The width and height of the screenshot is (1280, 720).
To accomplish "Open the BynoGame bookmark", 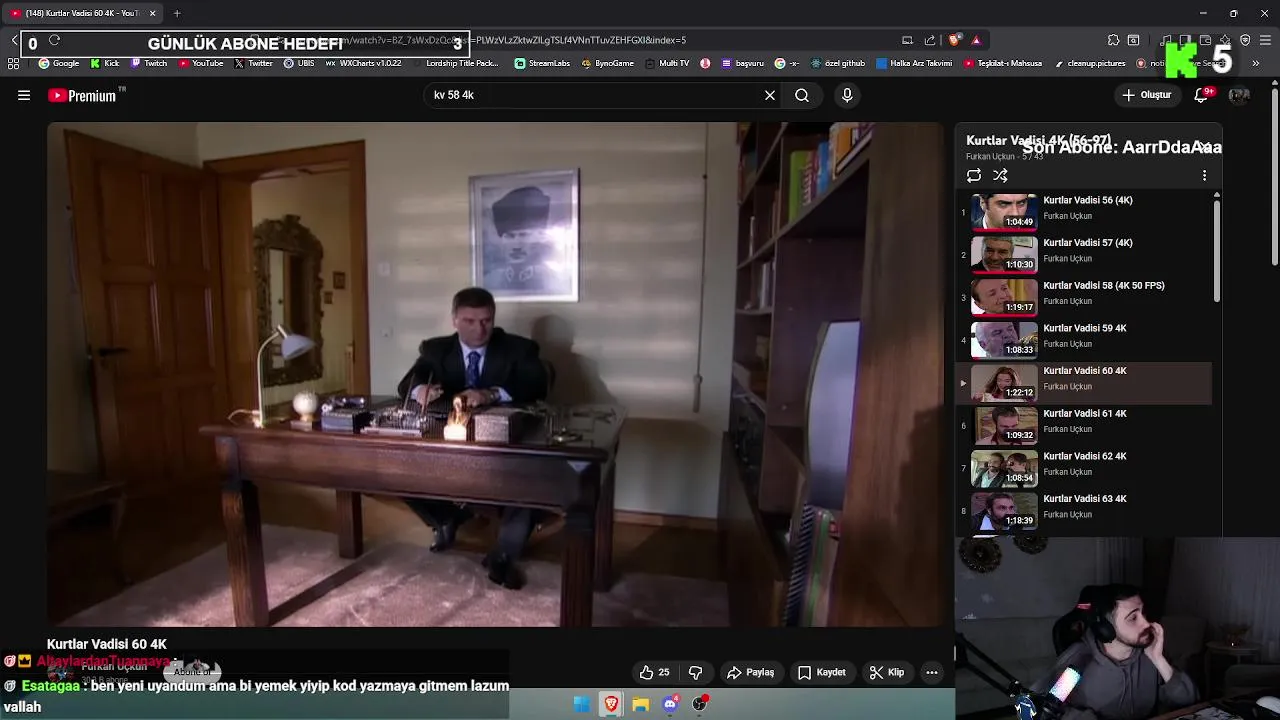I will [607, 63].
